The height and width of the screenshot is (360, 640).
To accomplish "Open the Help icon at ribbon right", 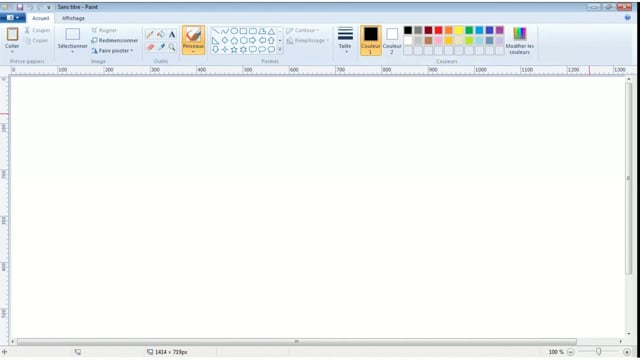I will point(627,18).
